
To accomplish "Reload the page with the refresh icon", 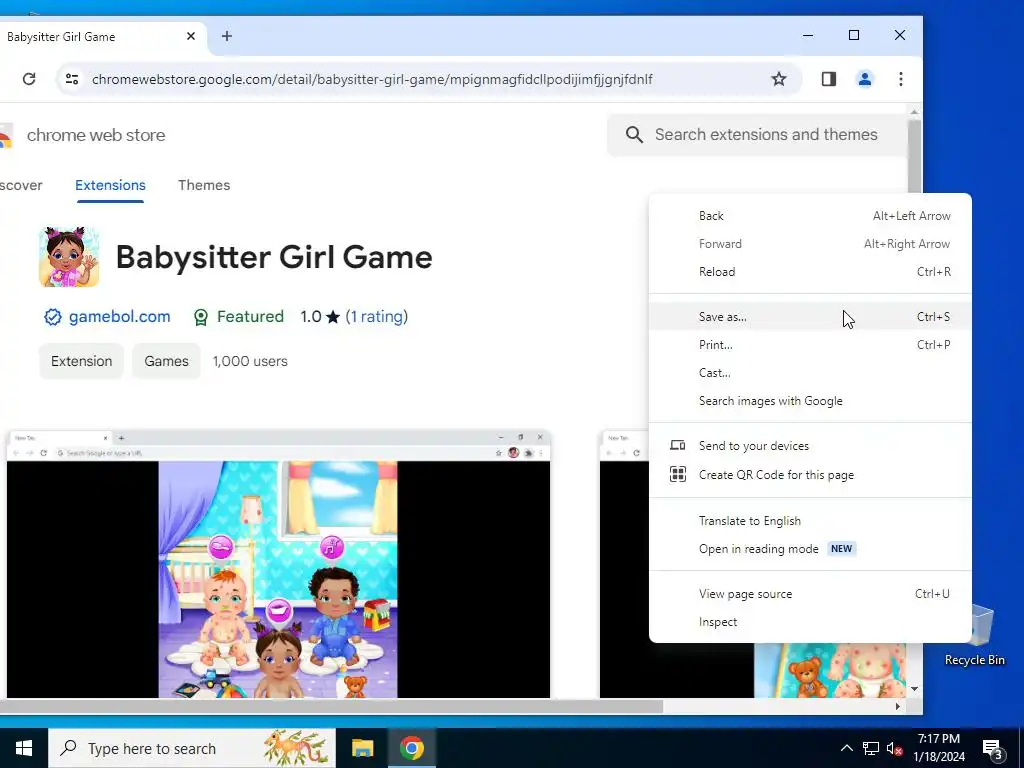I will 29,79.
